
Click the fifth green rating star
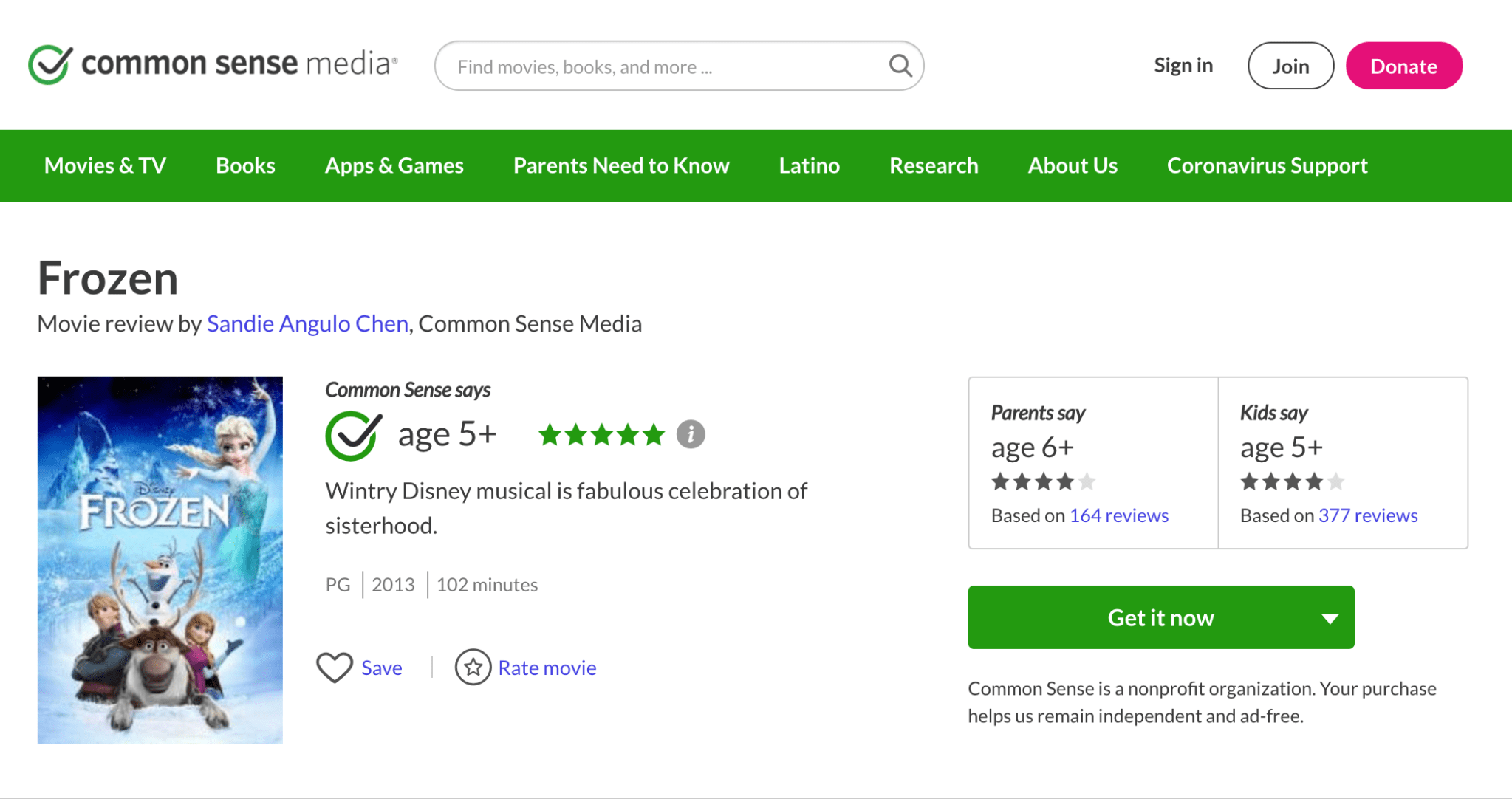654,435
